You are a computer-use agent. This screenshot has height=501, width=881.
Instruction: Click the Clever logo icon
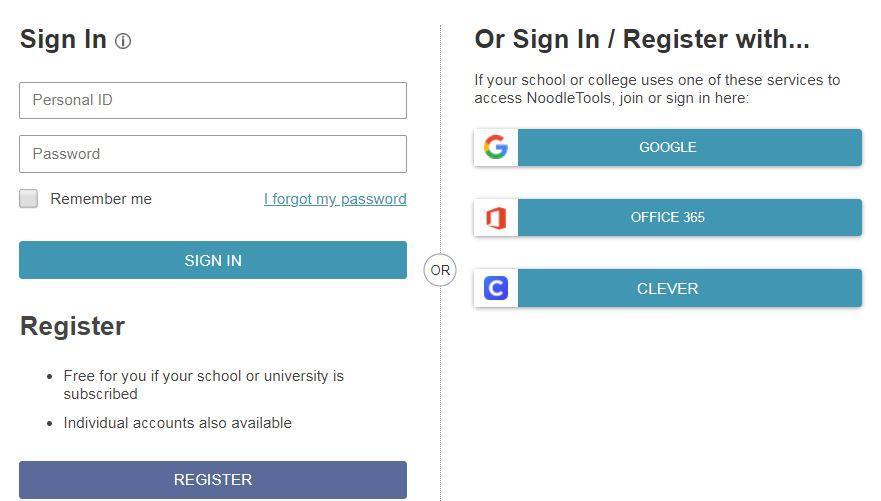tap(496, 288)
